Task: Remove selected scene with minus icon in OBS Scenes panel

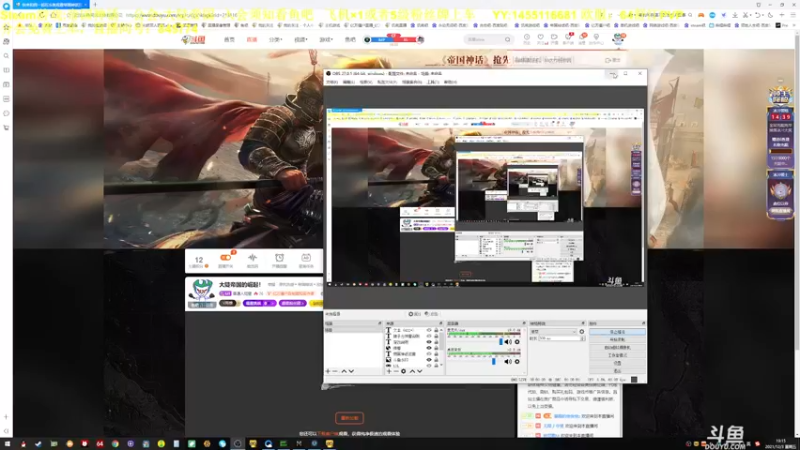Action: [335, 371]
